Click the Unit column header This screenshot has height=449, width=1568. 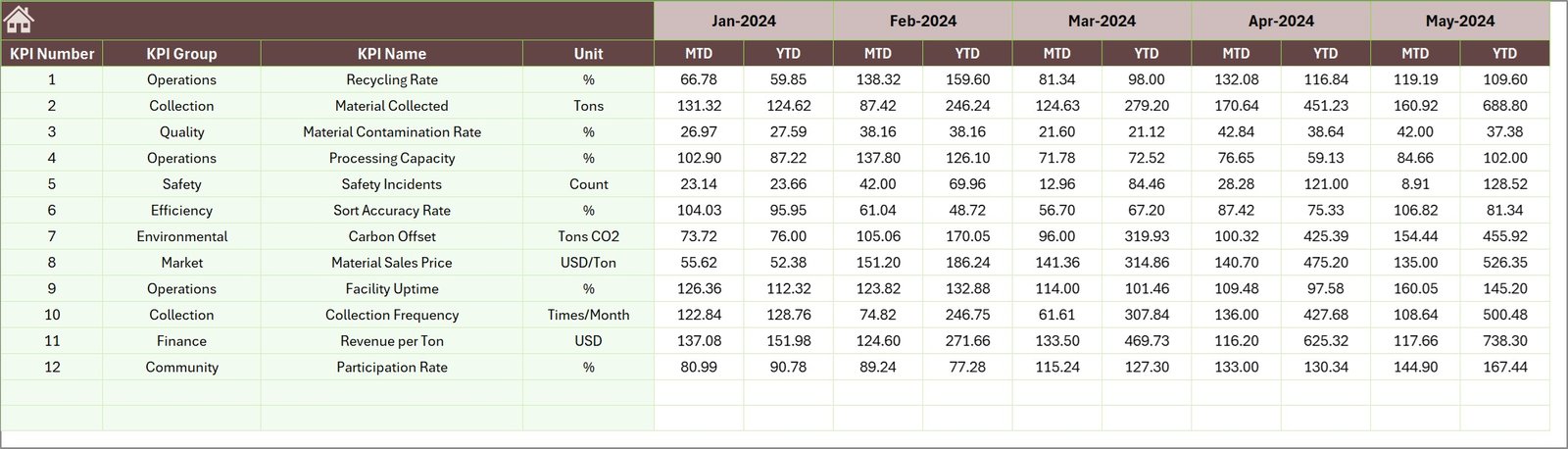[x=588, y=54]
